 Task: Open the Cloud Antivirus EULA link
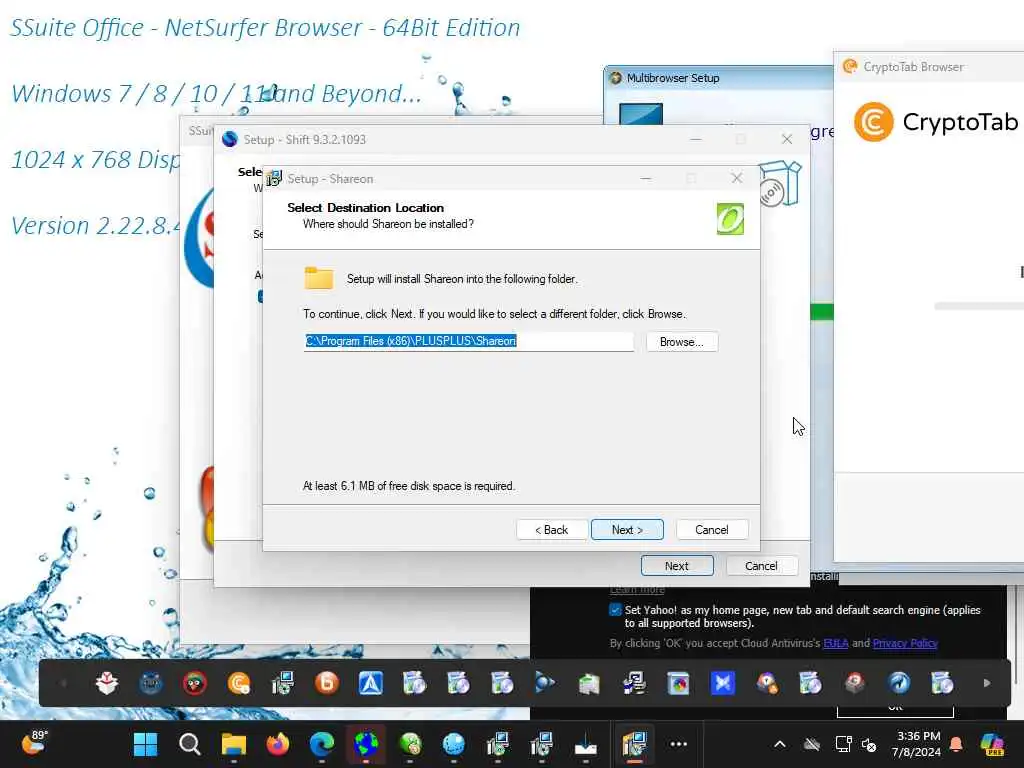click(836, 643)
